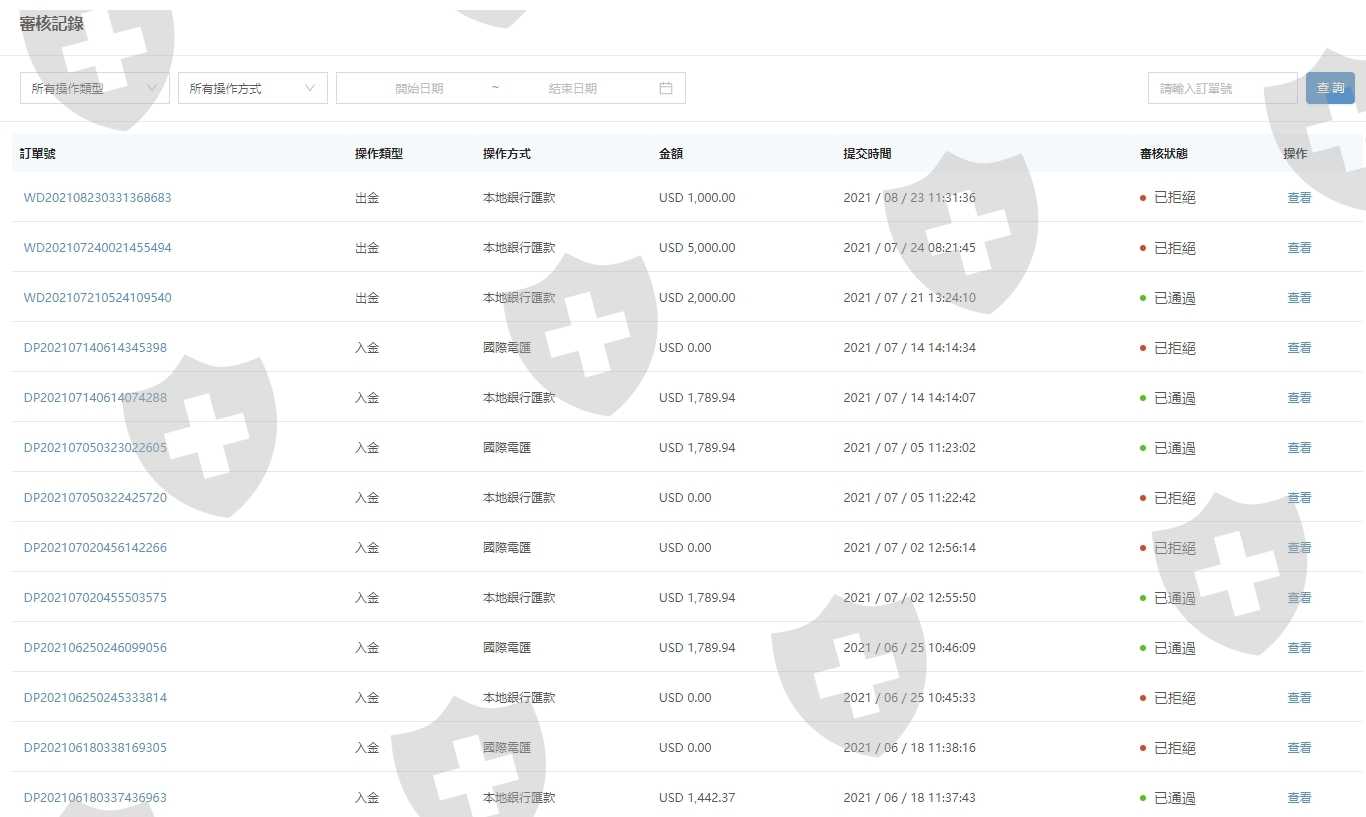View details of order DP202107140614074288
This screenshot has width=1366, height=817.
click(1299, 398)
